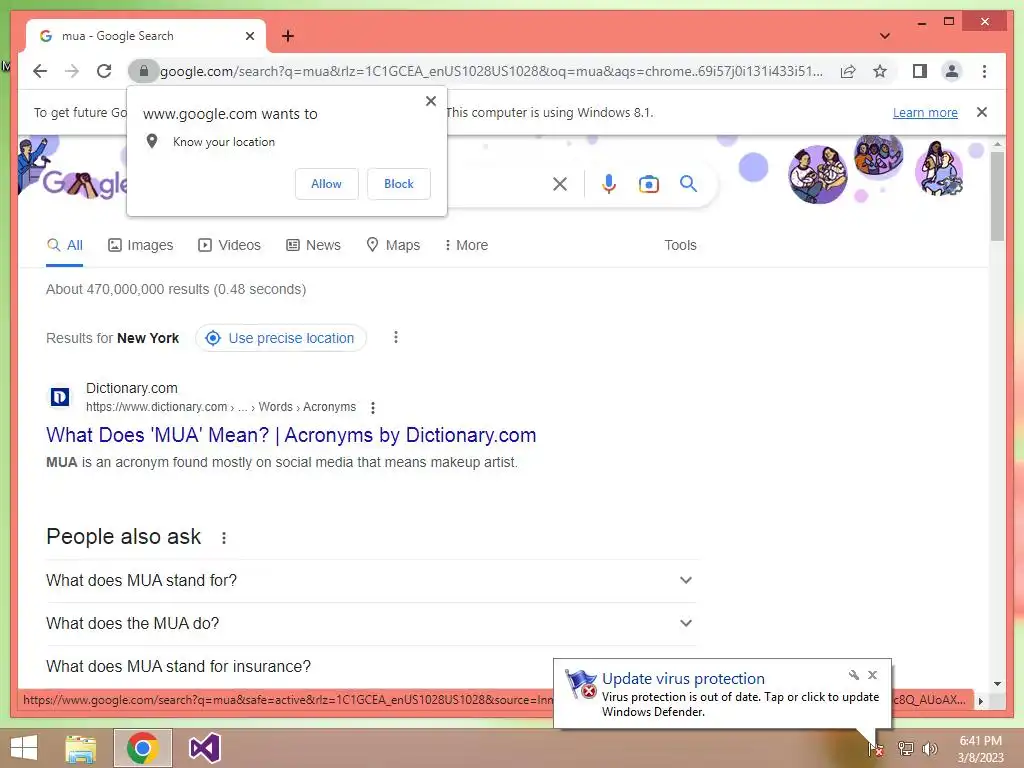This screenshot has height=768, width=1024.
Task: Open the volume tray icon
Action: 930,748
